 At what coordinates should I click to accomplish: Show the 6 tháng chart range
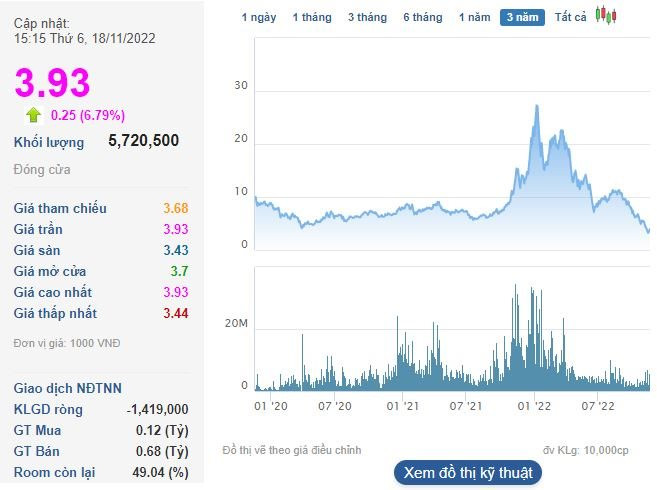[x=422, y=17]
